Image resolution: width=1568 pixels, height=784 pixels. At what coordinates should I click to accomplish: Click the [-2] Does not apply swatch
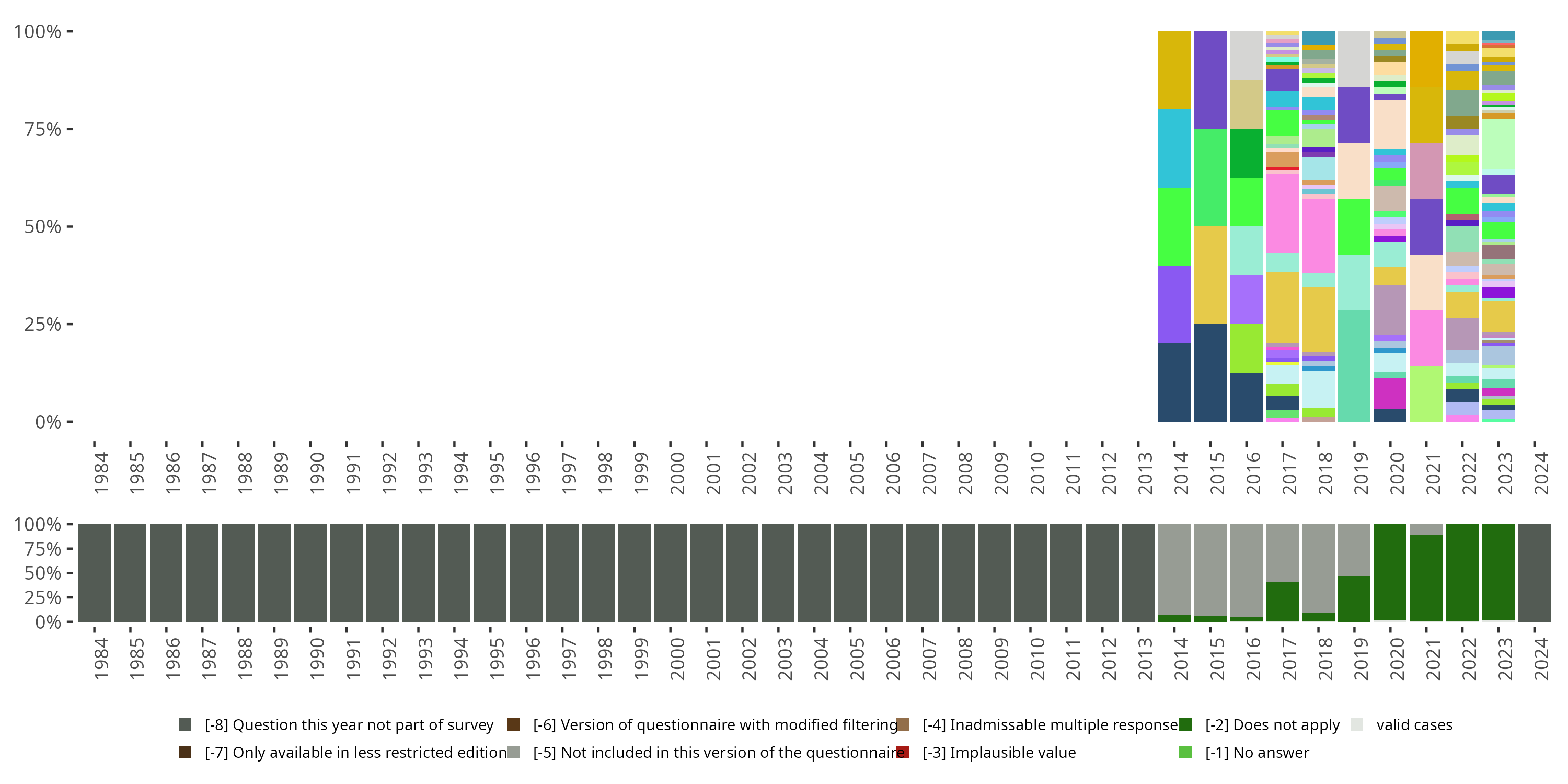1185,724
